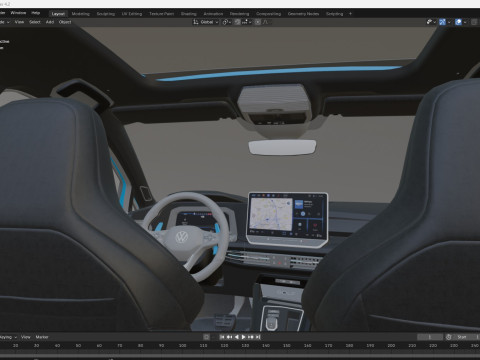Select the center infotainment screen object
The width and height of the screenshot is (480, 360).
tap(287, 219)
